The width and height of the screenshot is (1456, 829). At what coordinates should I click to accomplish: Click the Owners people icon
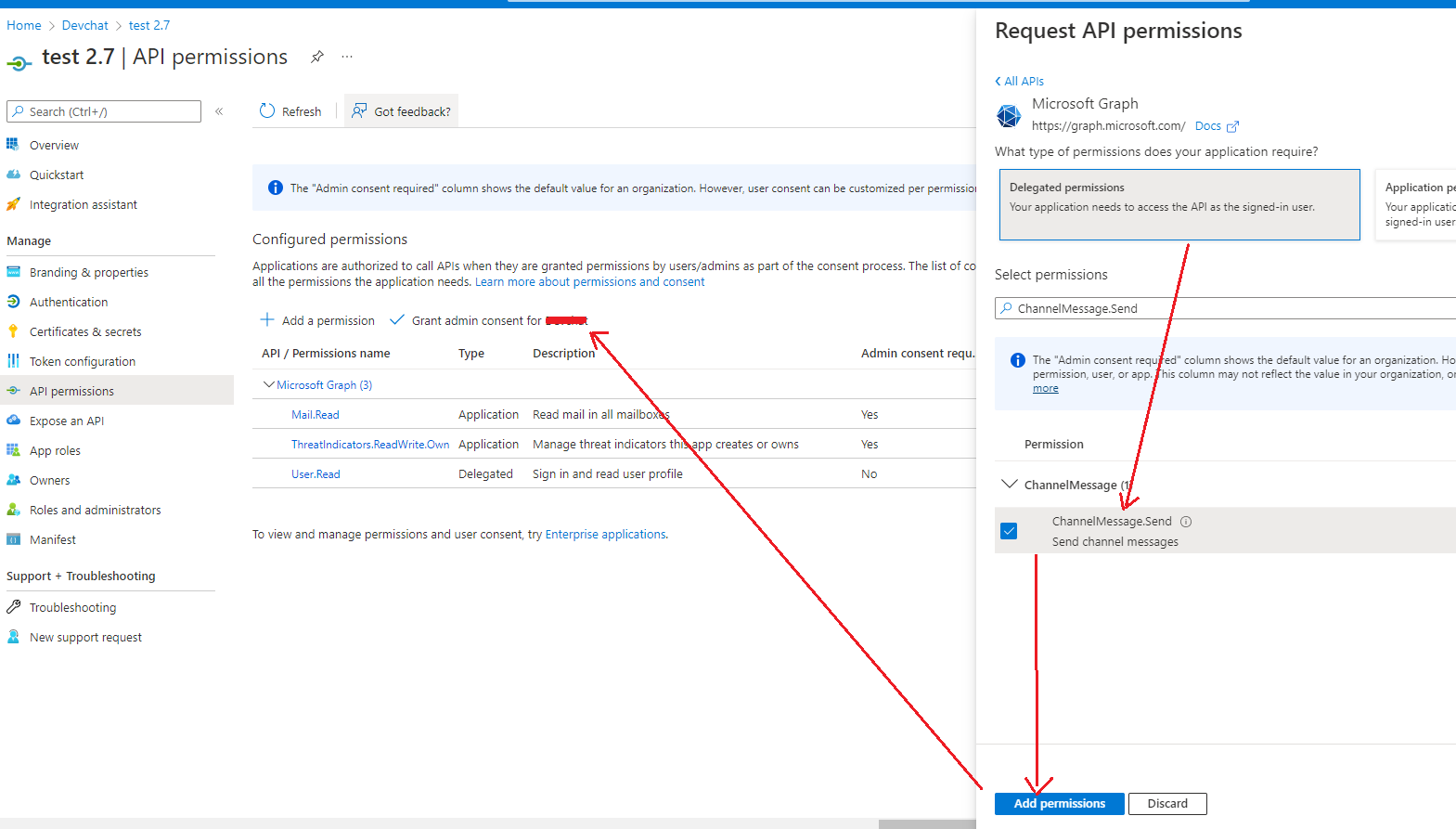click(13, 480)
